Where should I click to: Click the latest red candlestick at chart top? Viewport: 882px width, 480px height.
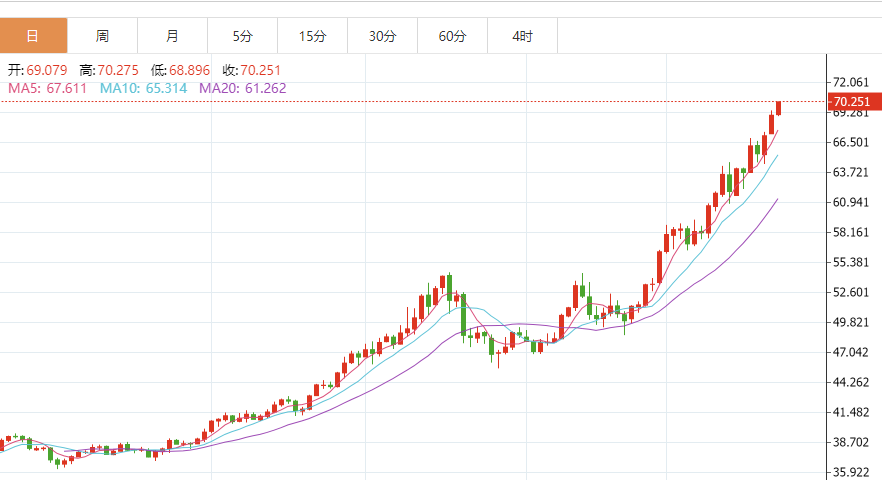pyautogui.click(x=778, y=108)
